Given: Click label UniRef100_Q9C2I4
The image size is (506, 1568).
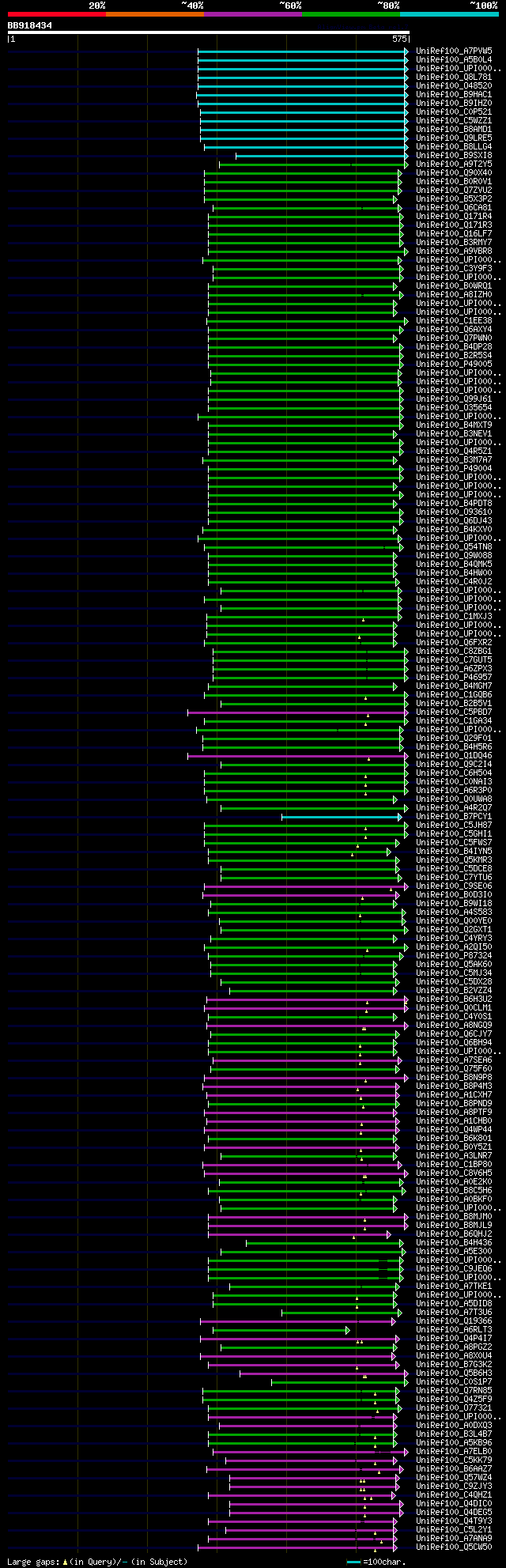Looking at the screenshot, I should (454, 764).
